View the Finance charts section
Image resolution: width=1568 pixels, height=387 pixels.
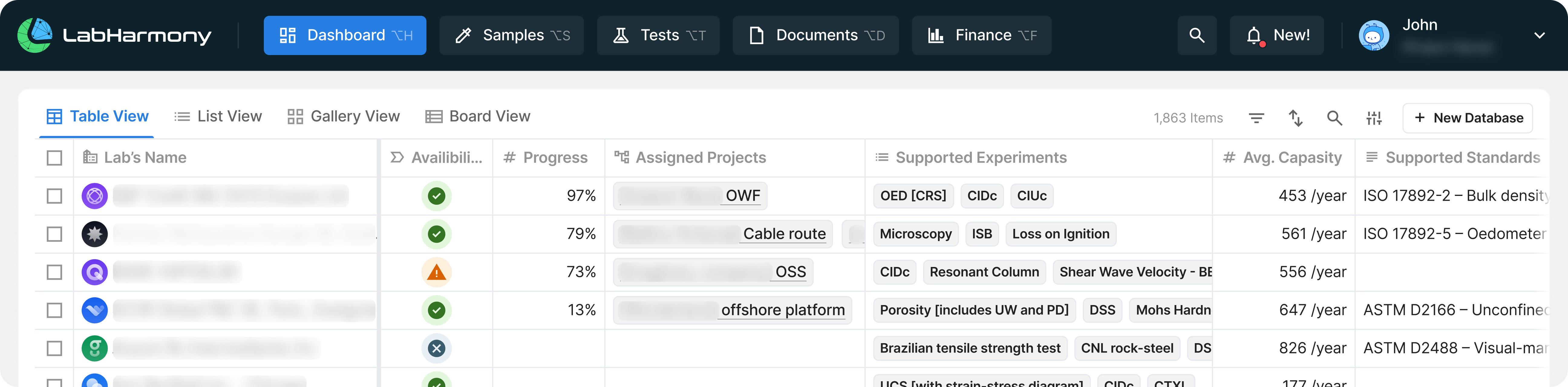(x=981, y=35)
